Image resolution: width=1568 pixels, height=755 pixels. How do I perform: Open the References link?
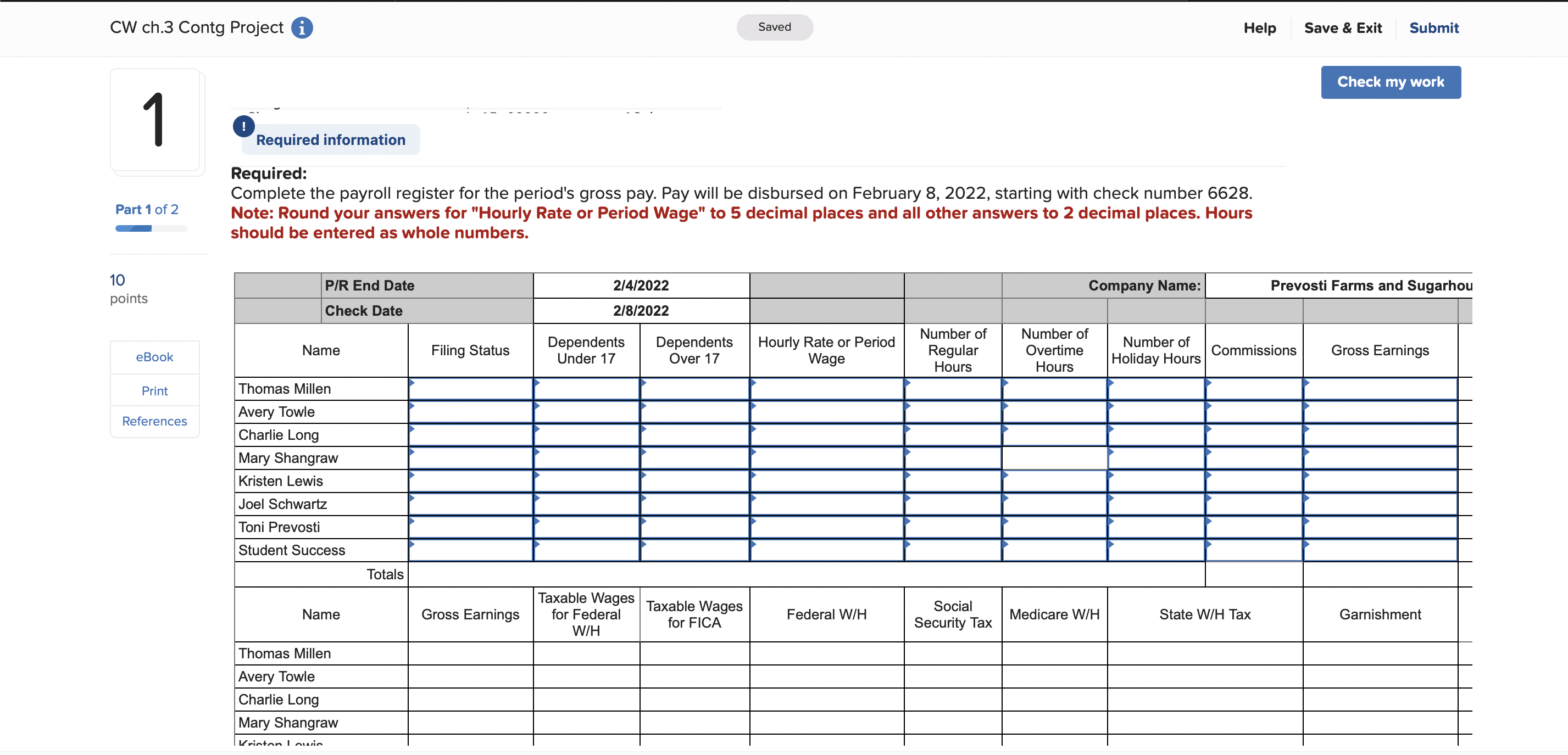pos(154,421)
